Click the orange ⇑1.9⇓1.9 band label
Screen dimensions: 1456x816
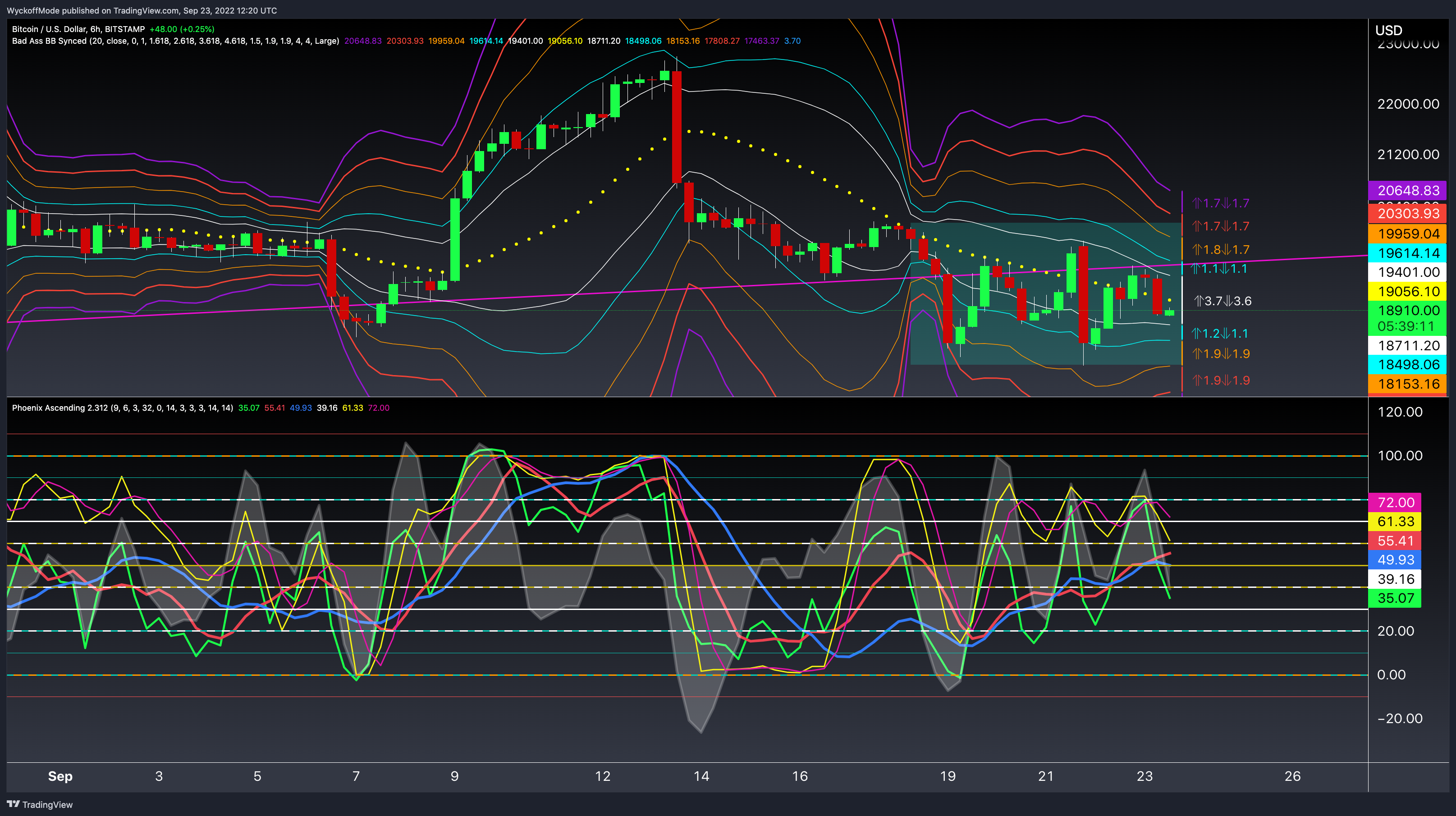(x=1220, y=354)
